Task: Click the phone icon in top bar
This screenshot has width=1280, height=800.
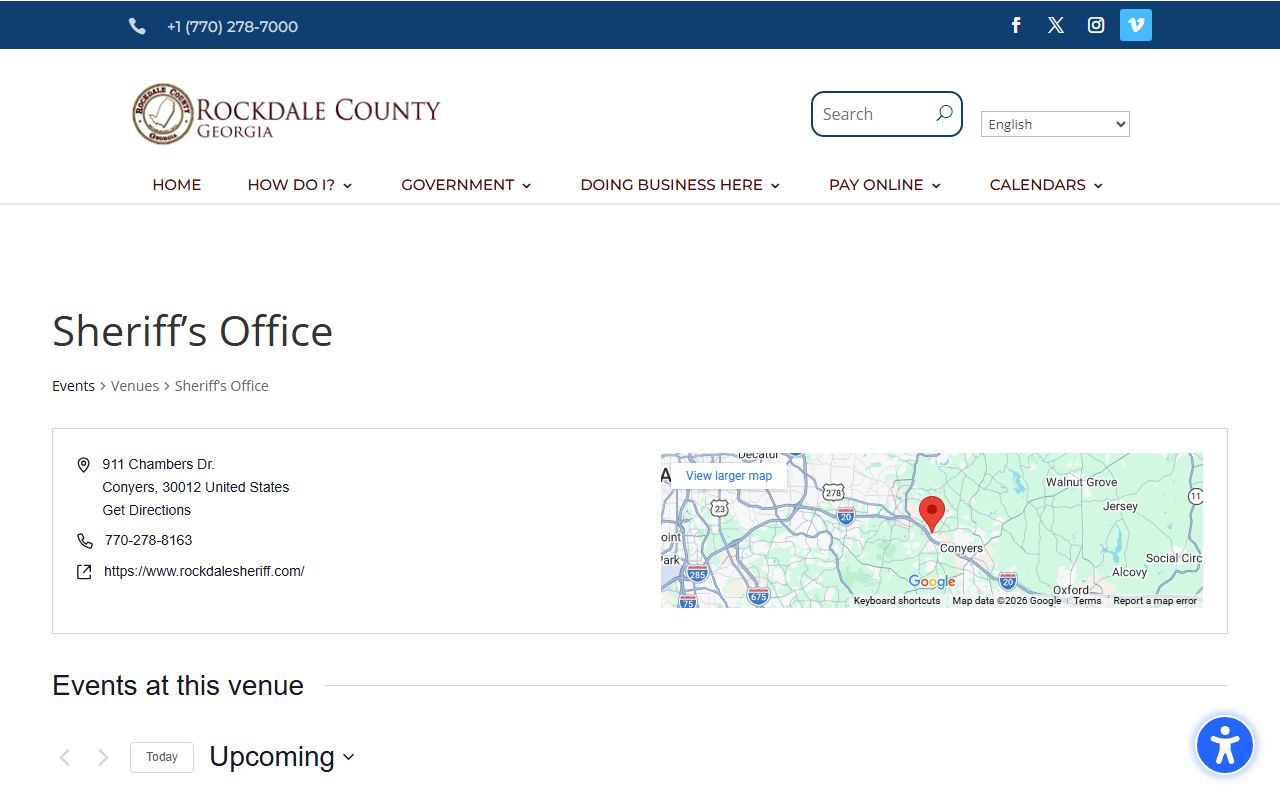Action: [137, 27]
